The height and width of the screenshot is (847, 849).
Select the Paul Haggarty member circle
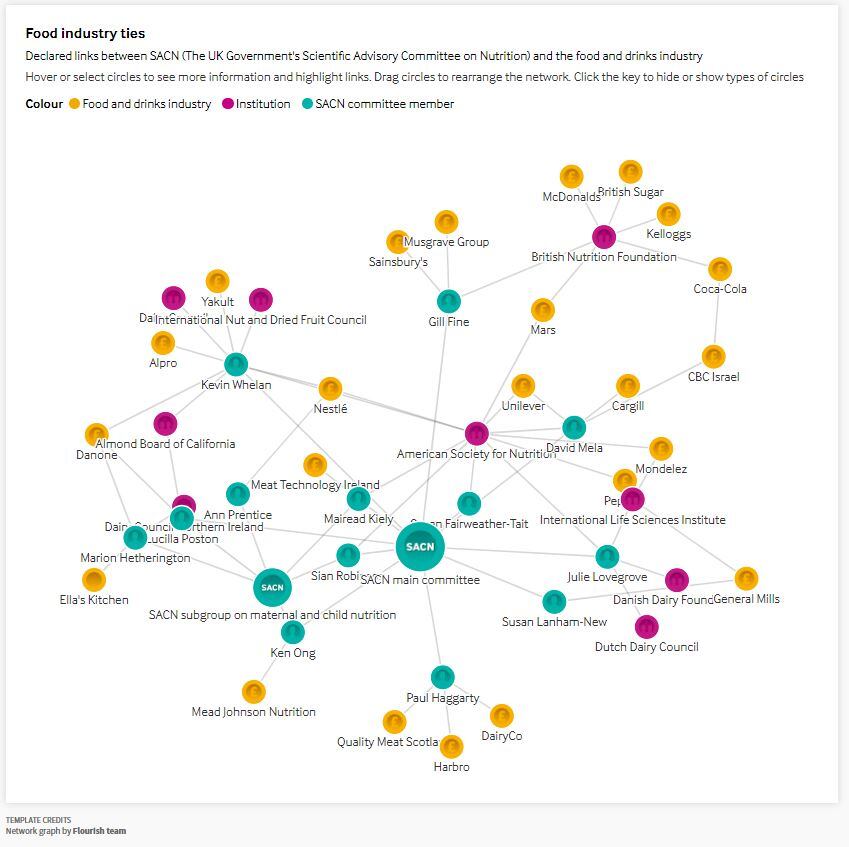point(443,677)
